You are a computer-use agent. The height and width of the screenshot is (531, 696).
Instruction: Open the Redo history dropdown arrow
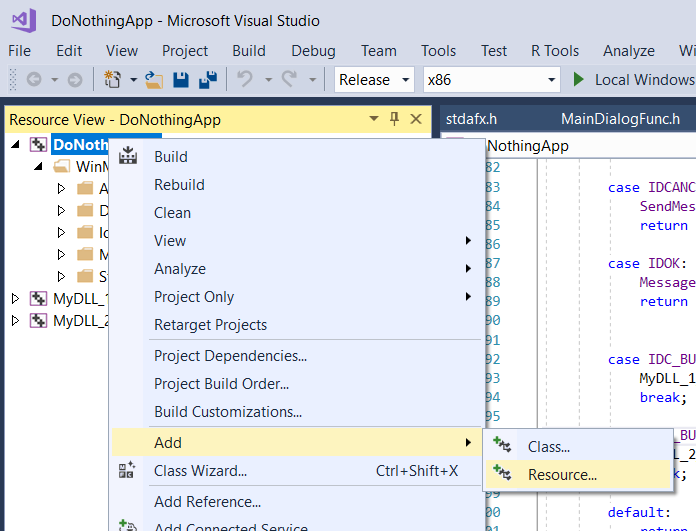(x=312, y=80)
